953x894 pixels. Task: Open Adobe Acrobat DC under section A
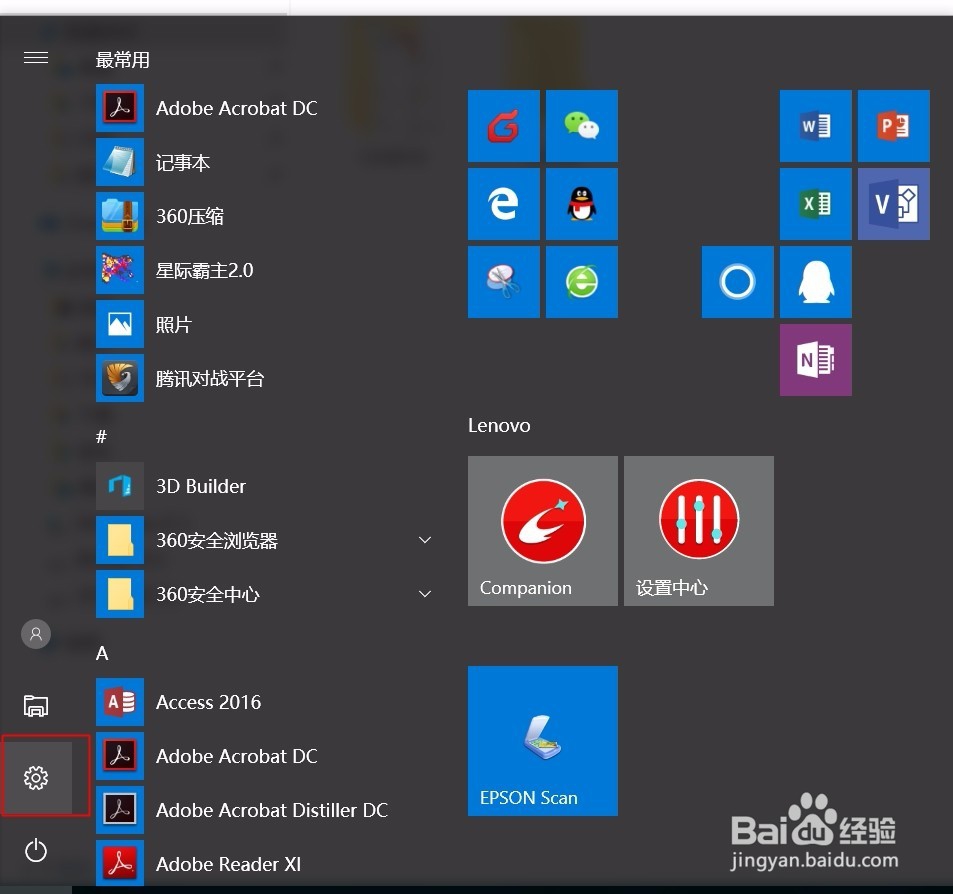point(266,756)
